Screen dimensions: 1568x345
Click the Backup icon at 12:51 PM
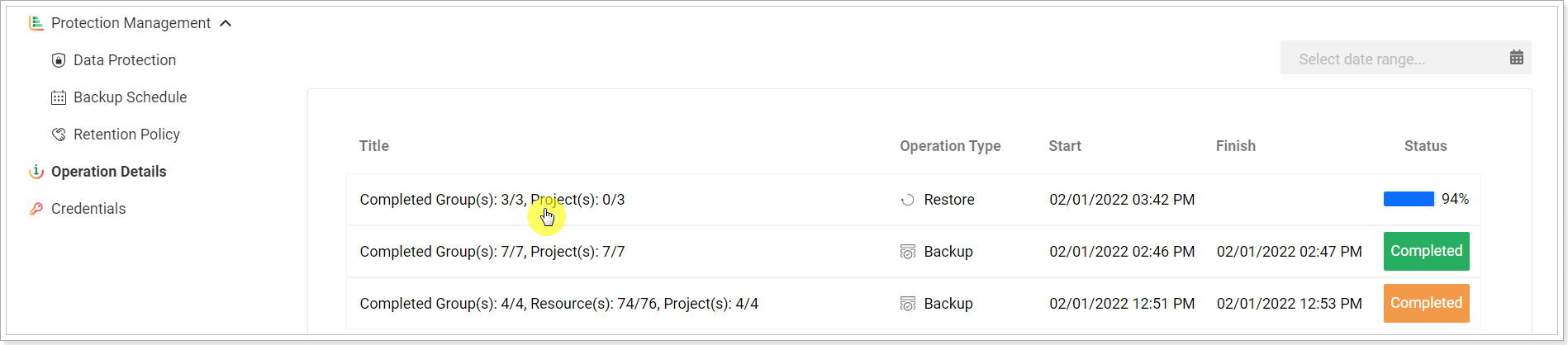click(x=907, y=304)
